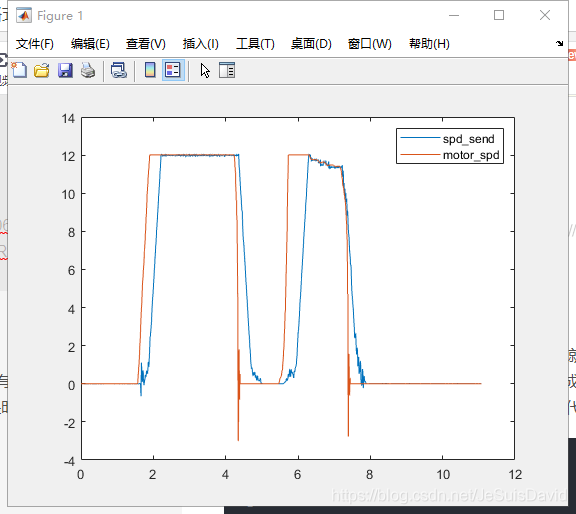Open the 插入(I) menu
This screenshot has height=514, width=576.
tap(201, 44)
